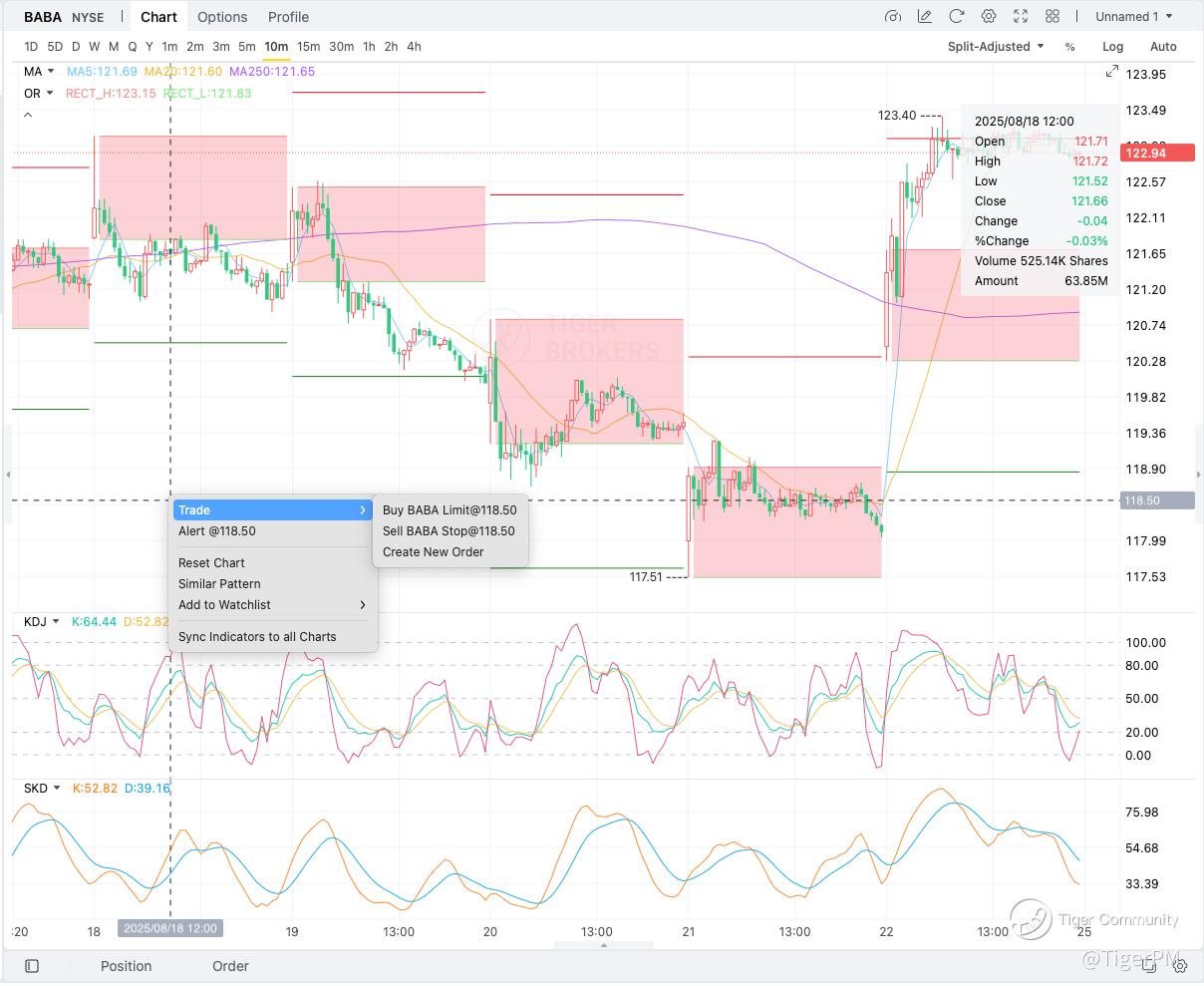Switch to the 1h interval
Screen dimensions: 1204x986
(369, 46)
